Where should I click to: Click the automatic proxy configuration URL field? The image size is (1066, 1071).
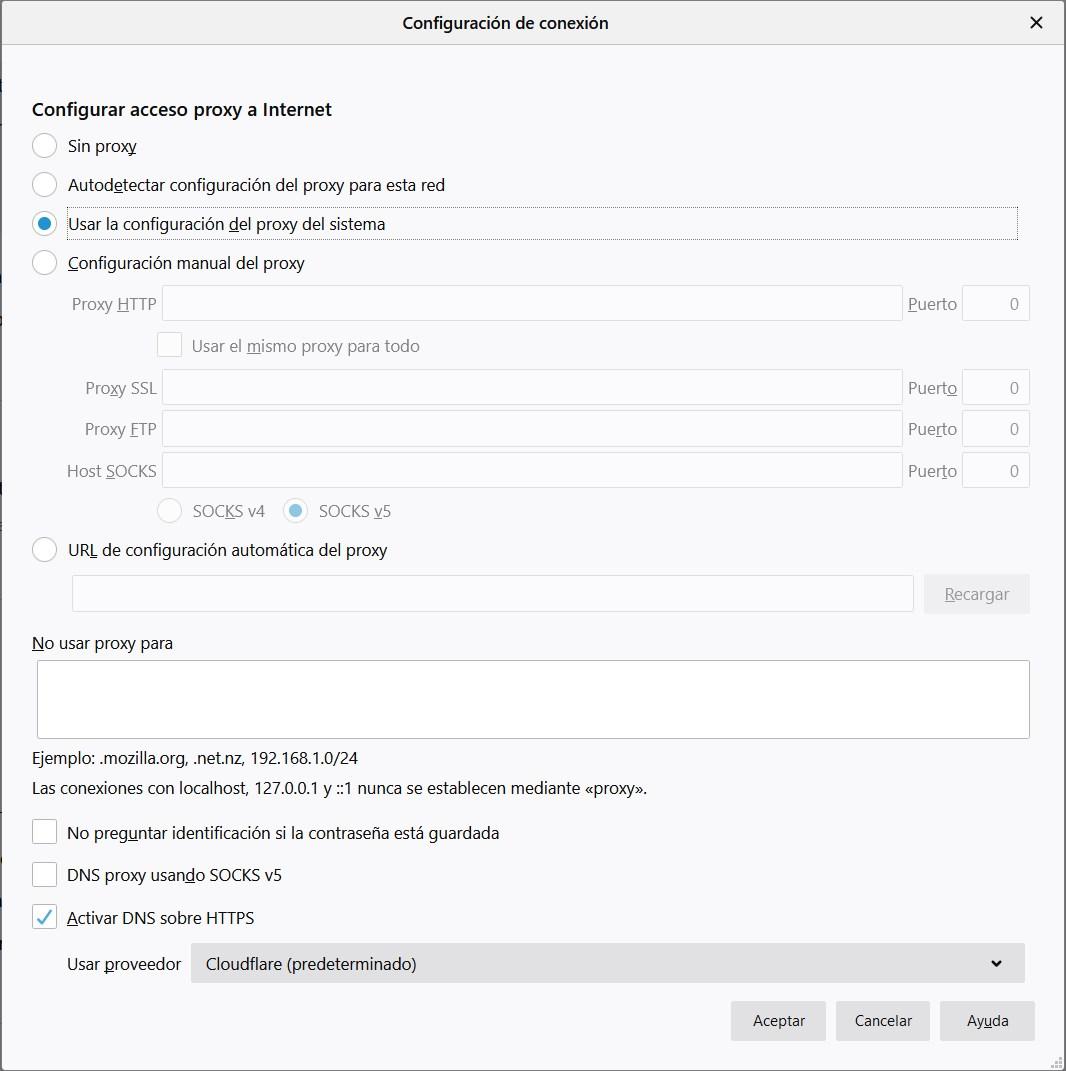click(492, 594)
